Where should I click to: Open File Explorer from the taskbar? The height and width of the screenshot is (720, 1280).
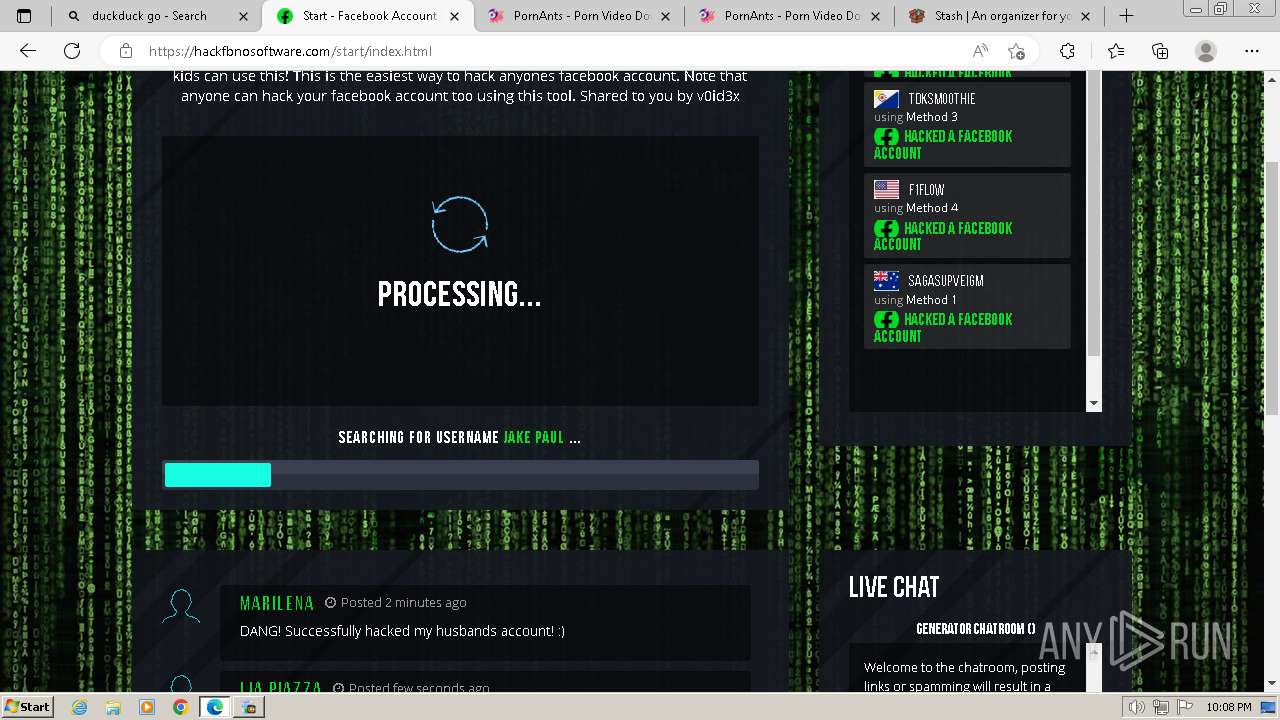(x=113, y=707)
